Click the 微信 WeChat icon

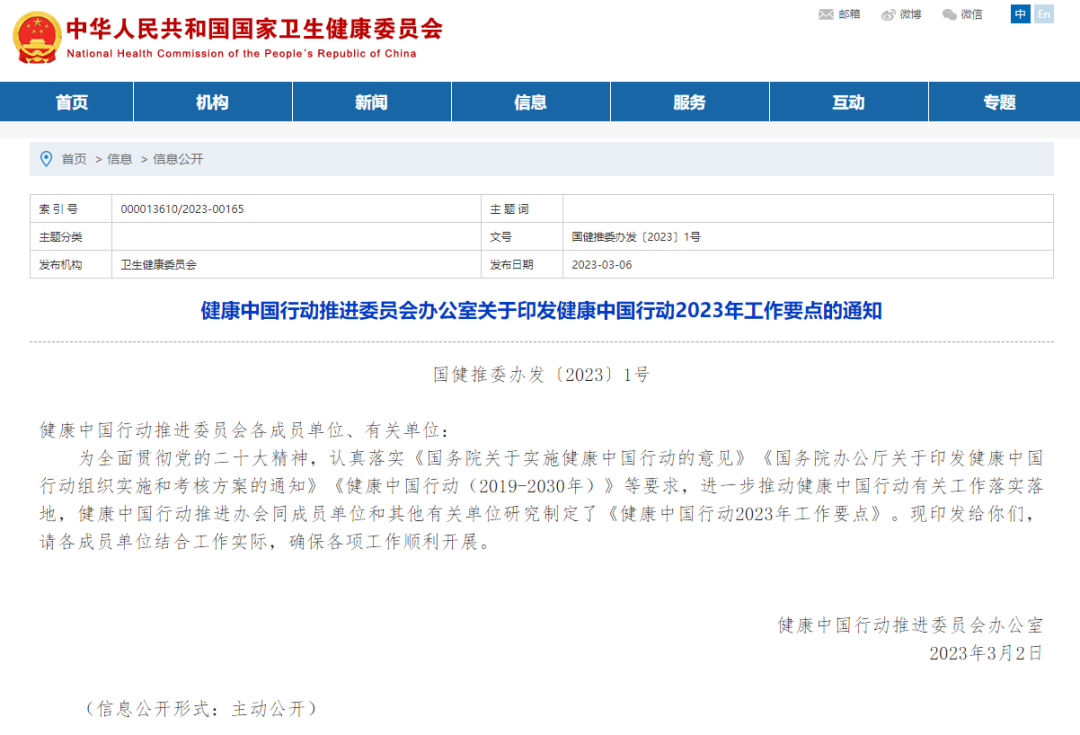949,14
